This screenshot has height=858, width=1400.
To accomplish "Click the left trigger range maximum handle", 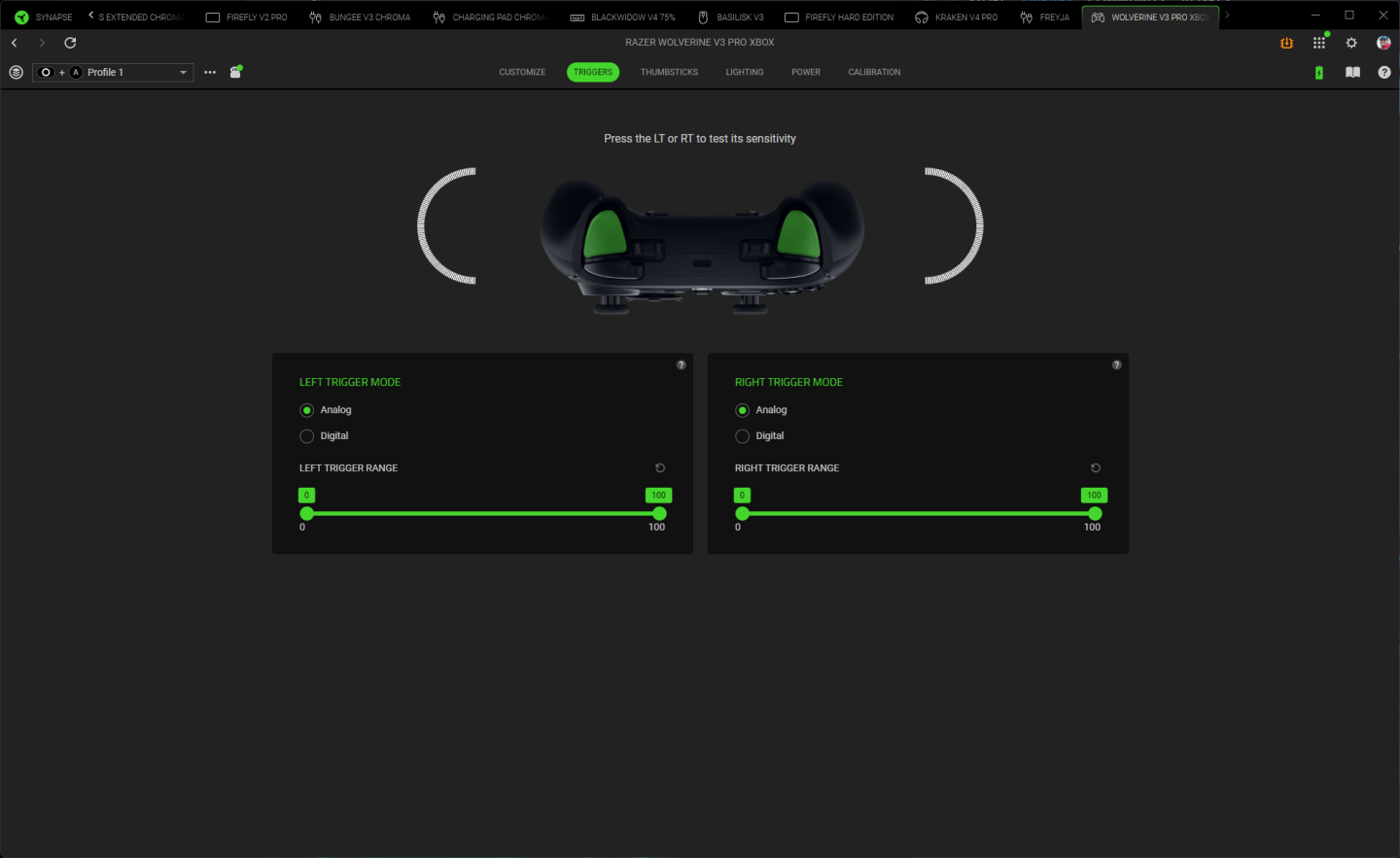I will [x=660, y=514].
